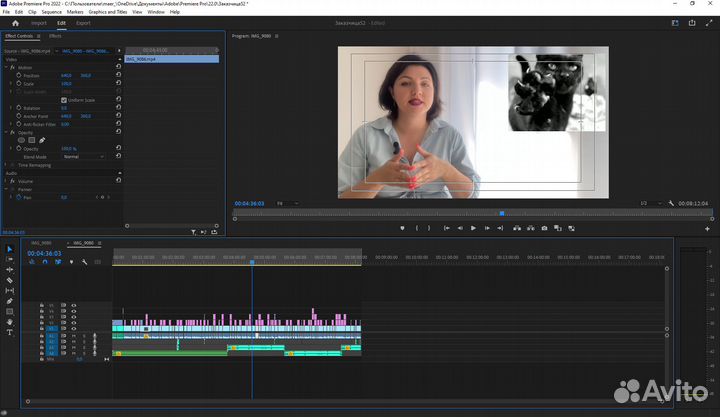Click Export Frame camera icon
This screenshot has height=417, width=720.
544,228
